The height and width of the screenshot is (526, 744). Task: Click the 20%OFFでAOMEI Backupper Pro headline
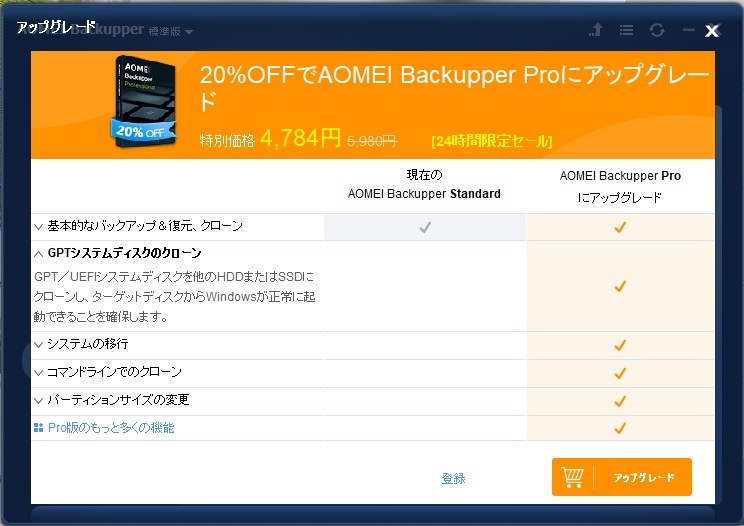click(x=454, y=88)
